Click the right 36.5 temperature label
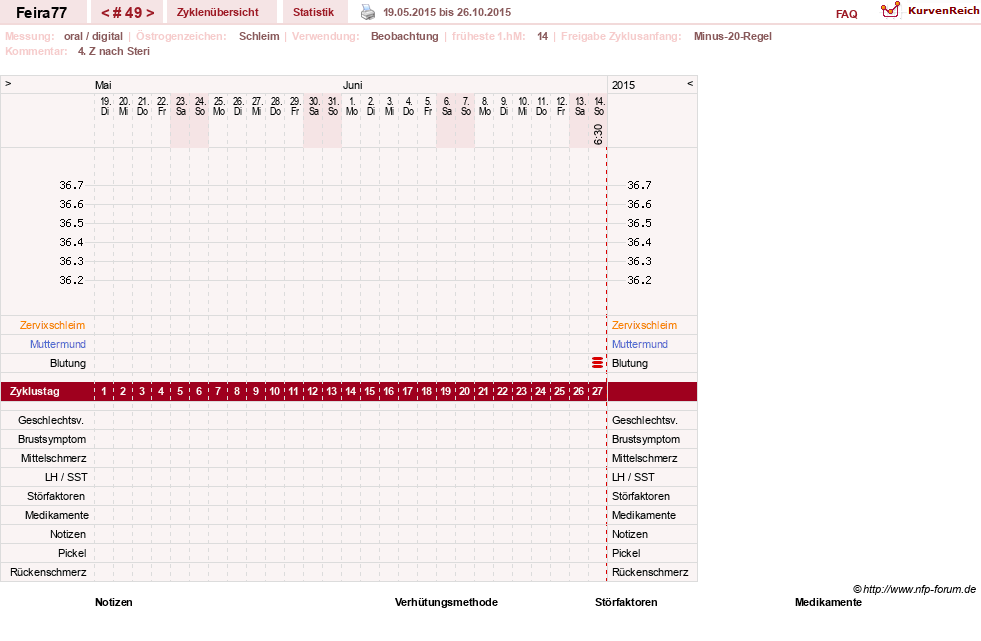 (x=639, y=223)
